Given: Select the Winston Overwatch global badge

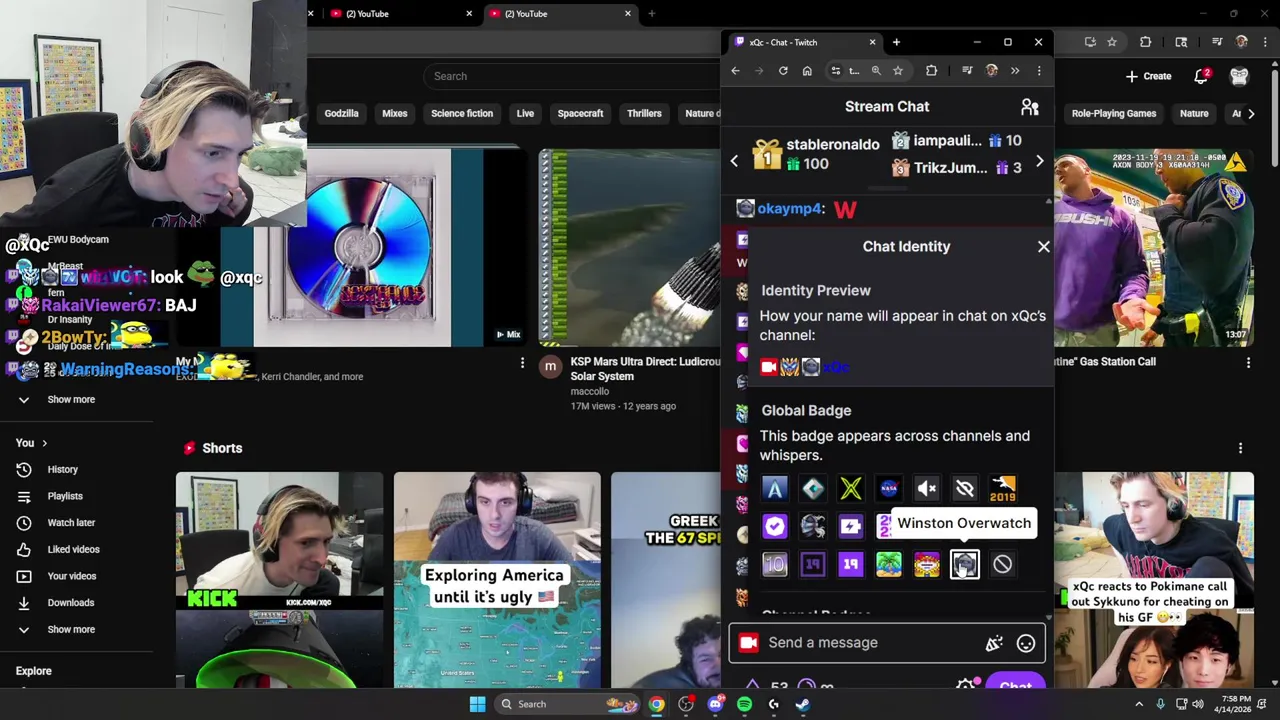Looking at the screenshot, I should [964, 565].
